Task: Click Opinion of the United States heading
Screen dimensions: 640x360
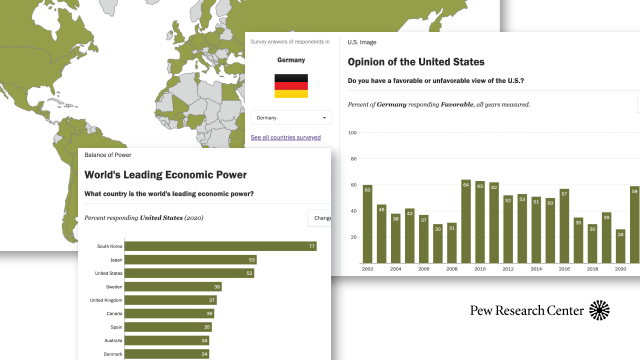Action: (x=416, y=62)
